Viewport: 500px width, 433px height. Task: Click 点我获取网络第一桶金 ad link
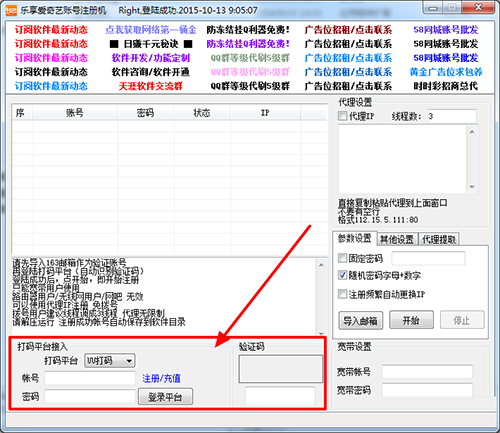151,30
